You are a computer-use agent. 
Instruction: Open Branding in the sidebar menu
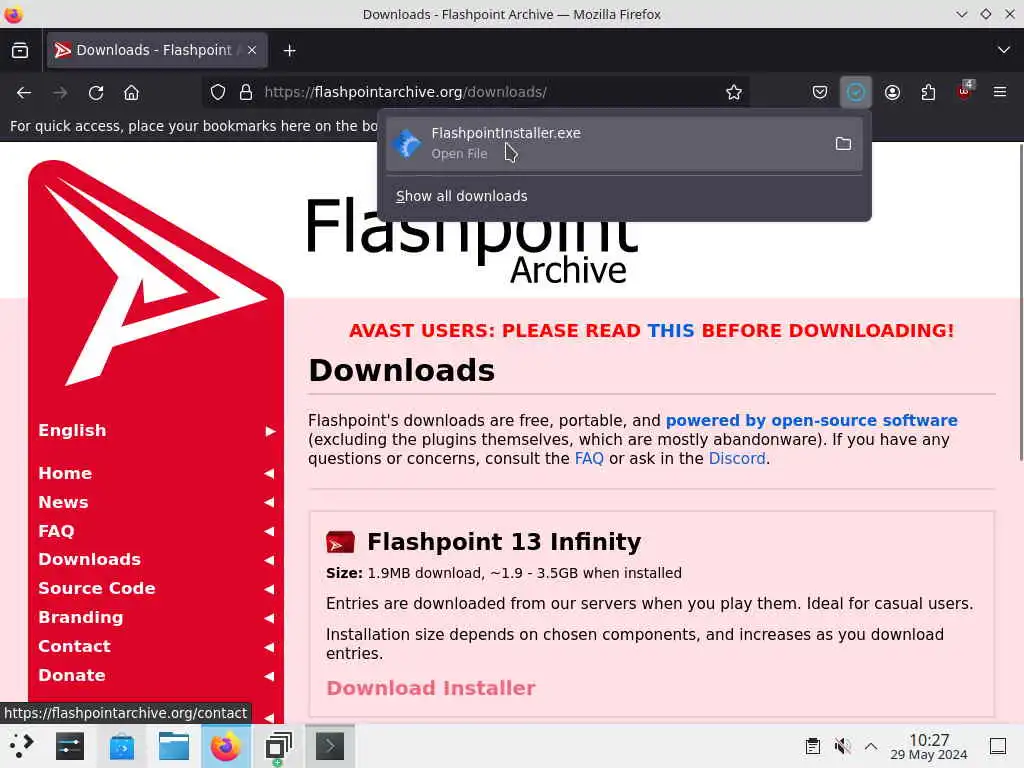coord(80,617)
